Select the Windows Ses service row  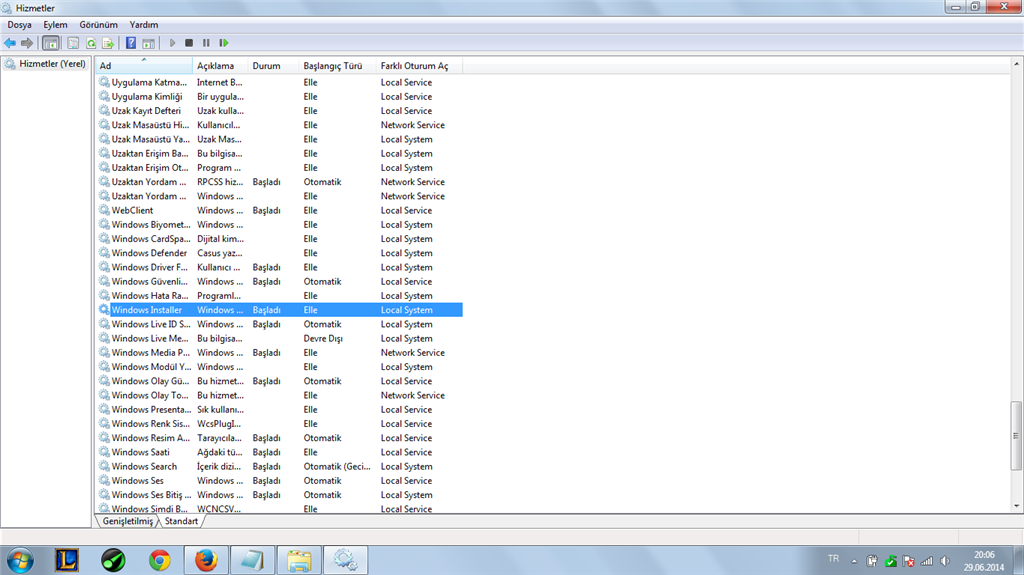coord(280,481)
